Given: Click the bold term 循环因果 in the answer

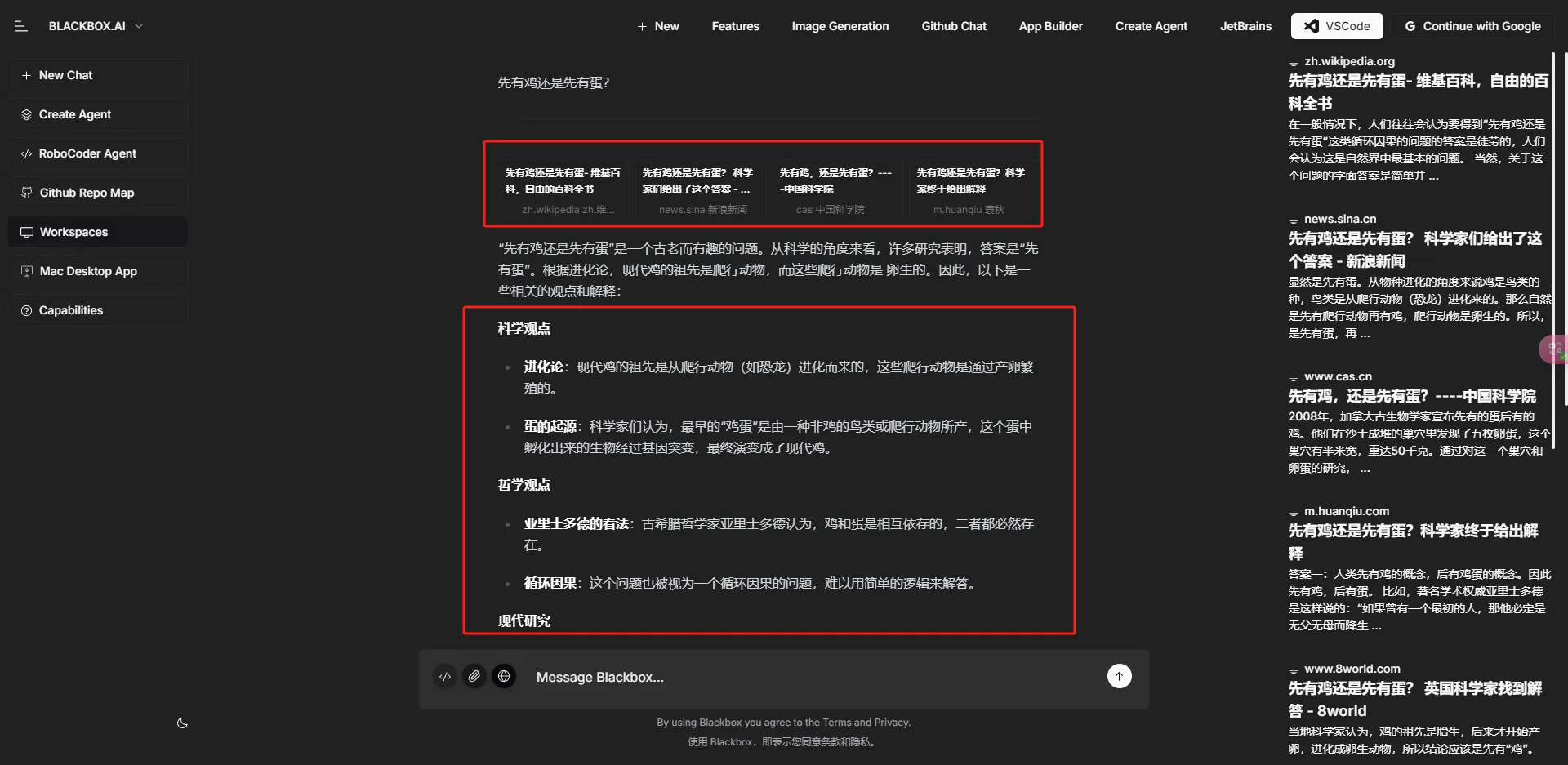Looking at the screenshot, I should coord(550,583).
